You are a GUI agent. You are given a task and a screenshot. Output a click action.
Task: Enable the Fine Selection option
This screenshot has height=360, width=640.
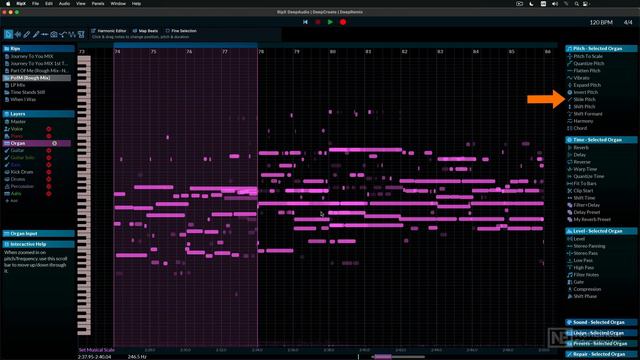181,31
